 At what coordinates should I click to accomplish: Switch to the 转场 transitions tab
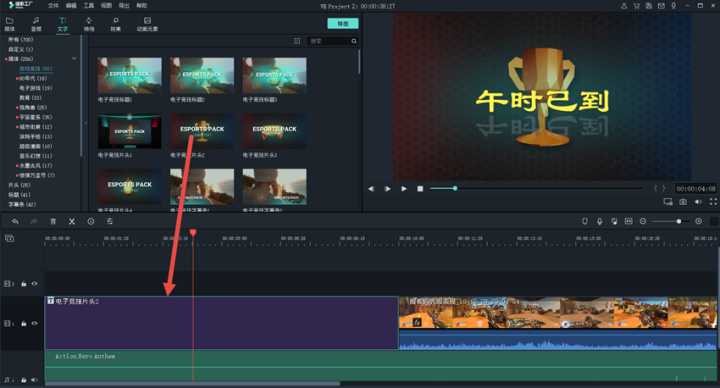(x=89, y=24)
